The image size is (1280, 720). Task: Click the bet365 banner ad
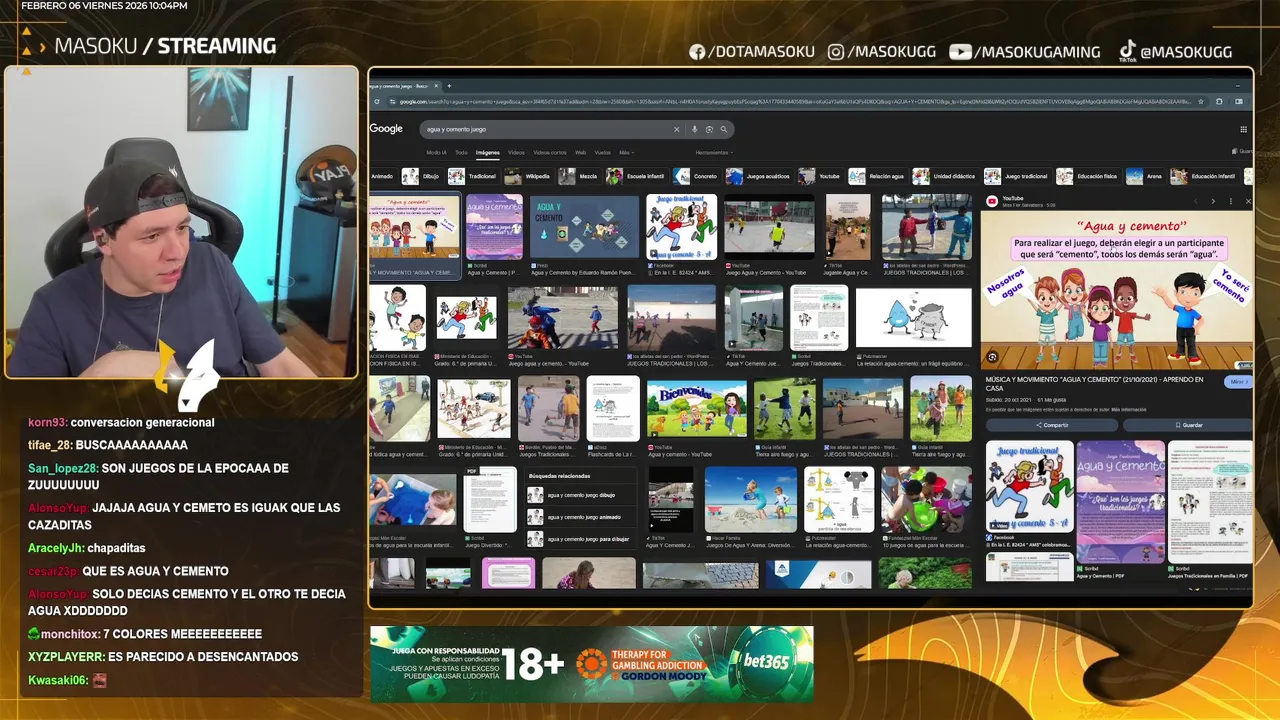(592, 664)
